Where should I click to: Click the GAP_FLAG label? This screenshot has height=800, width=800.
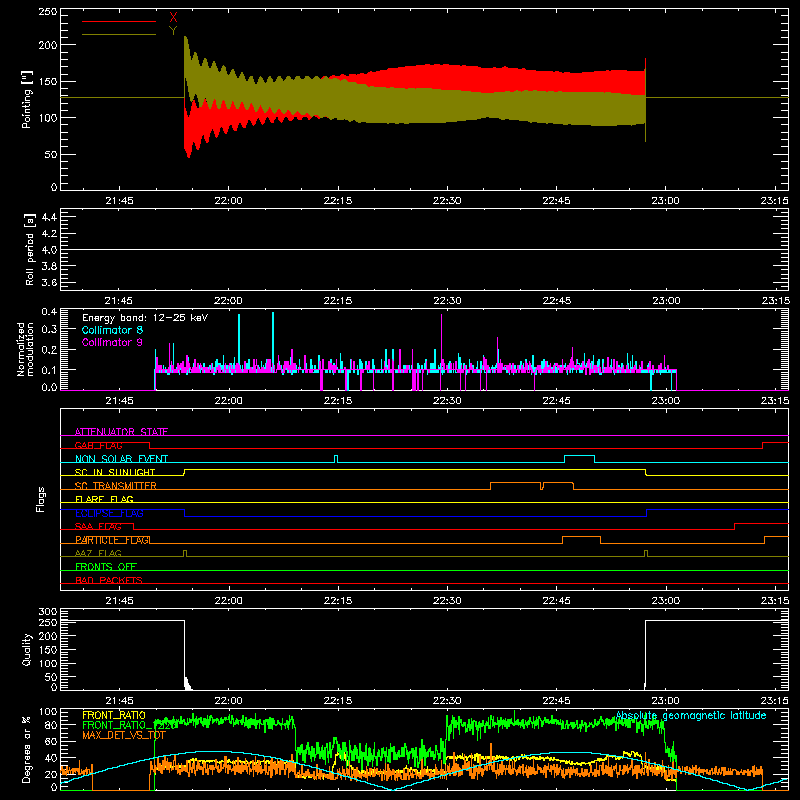(98, 445)
